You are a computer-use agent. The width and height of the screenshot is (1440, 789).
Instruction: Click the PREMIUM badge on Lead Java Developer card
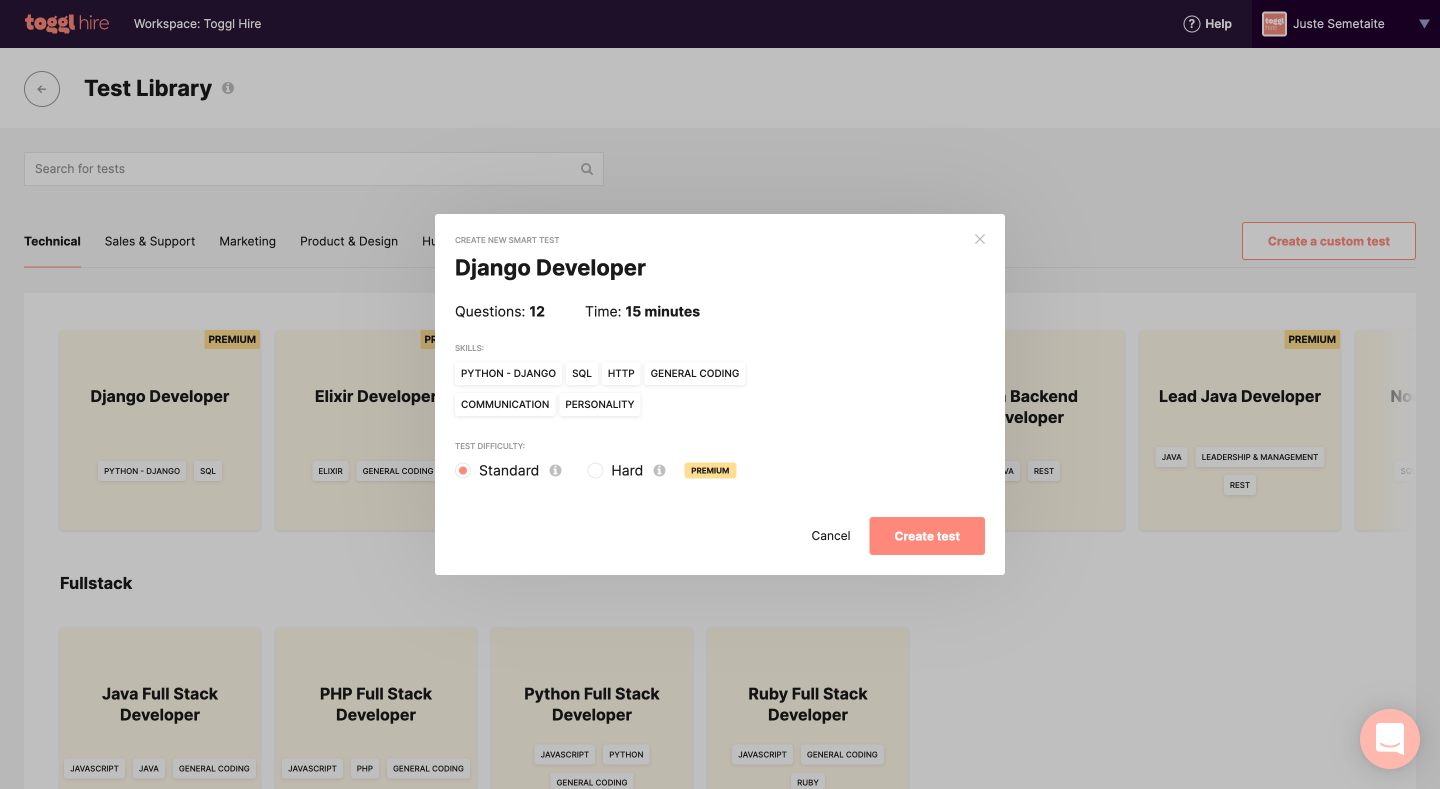(1312, 340)
